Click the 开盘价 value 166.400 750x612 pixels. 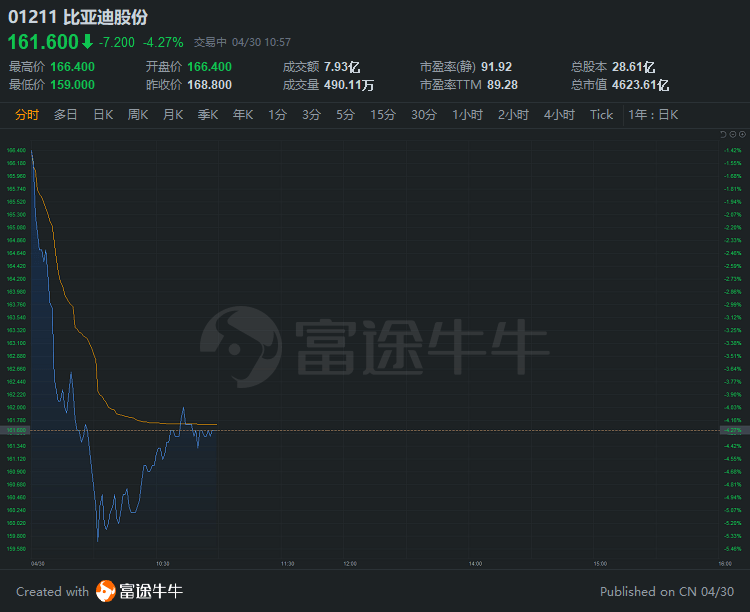point(210,67)
